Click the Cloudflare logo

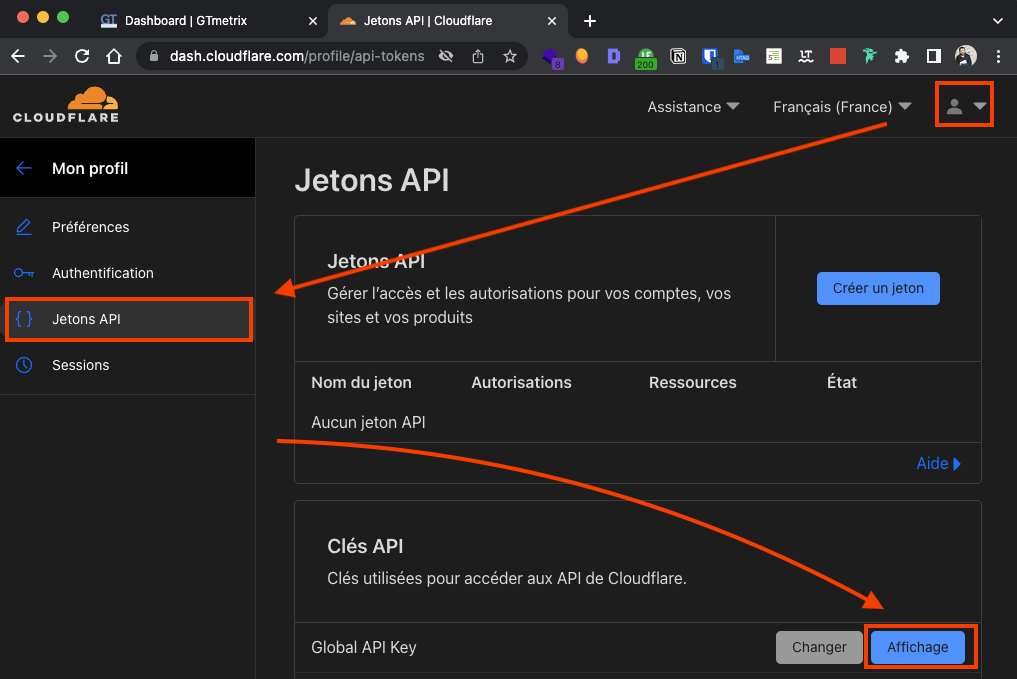coord(66,105)
